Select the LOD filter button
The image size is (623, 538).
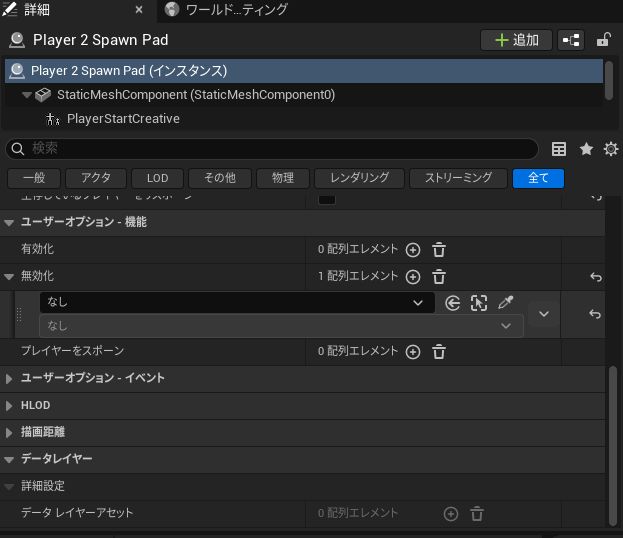point(157,178)
